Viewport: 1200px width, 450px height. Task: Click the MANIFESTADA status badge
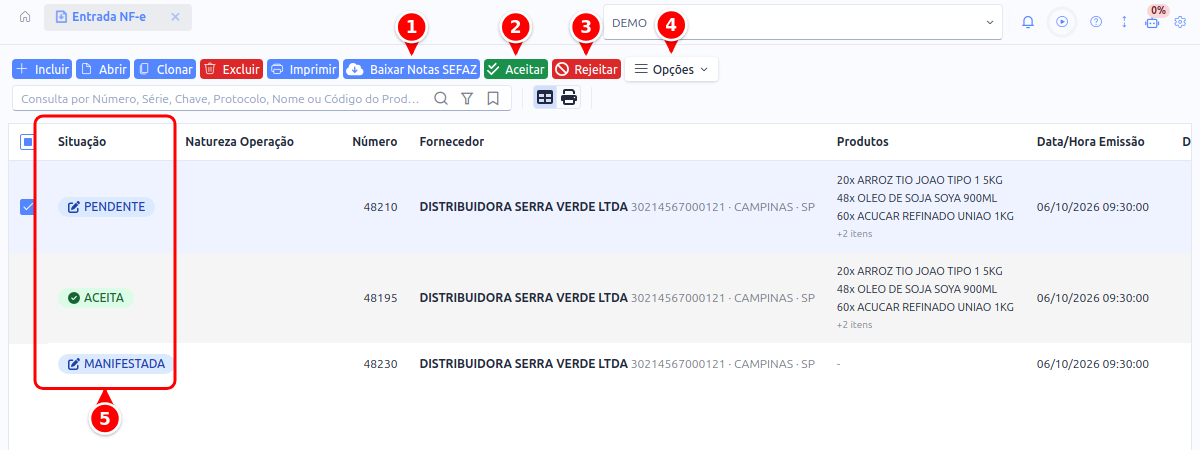point(116,364)
